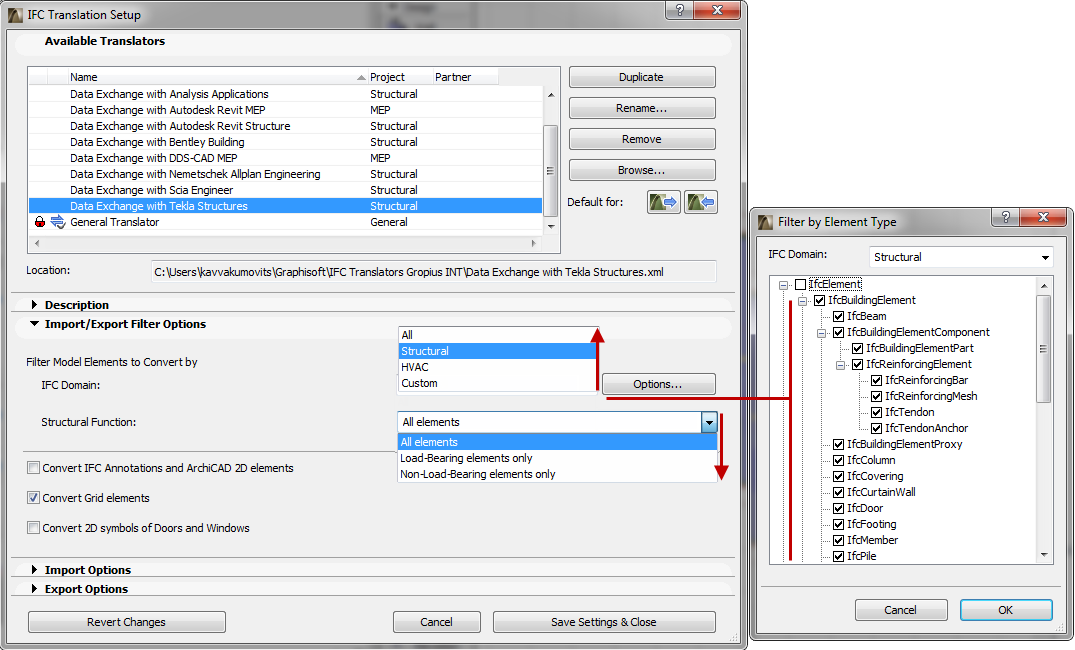The height and width of the screenshot is (650, 1075).
Task: Click the translator list horizontal scrollbar right arrow
Action: (x=533, y=243)
